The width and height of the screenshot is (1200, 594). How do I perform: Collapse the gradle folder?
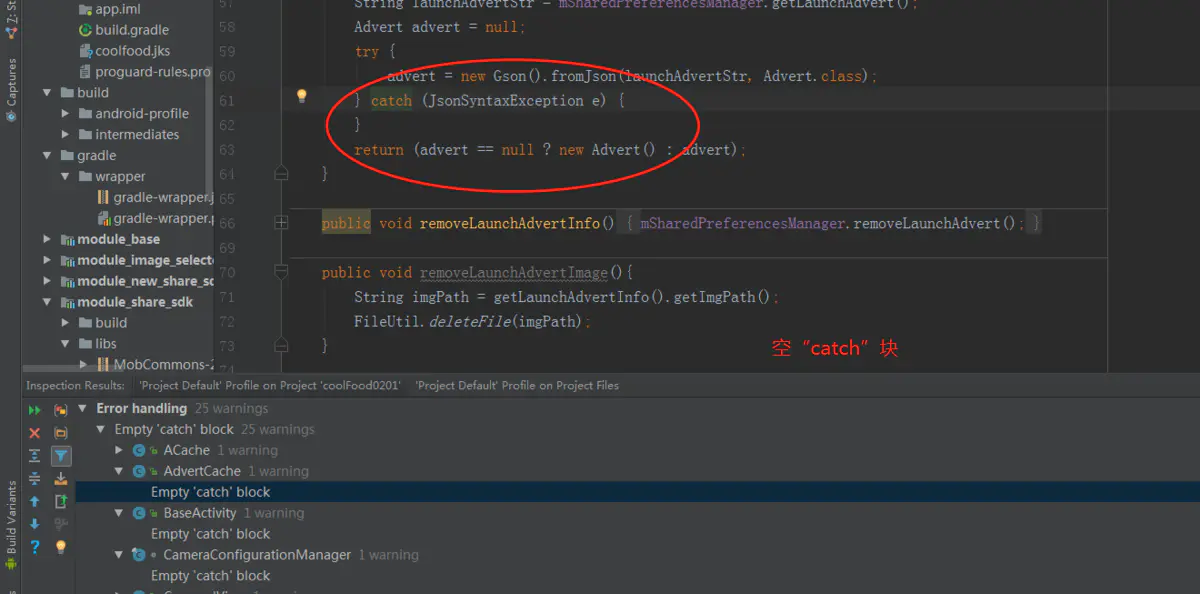(47, 156)
